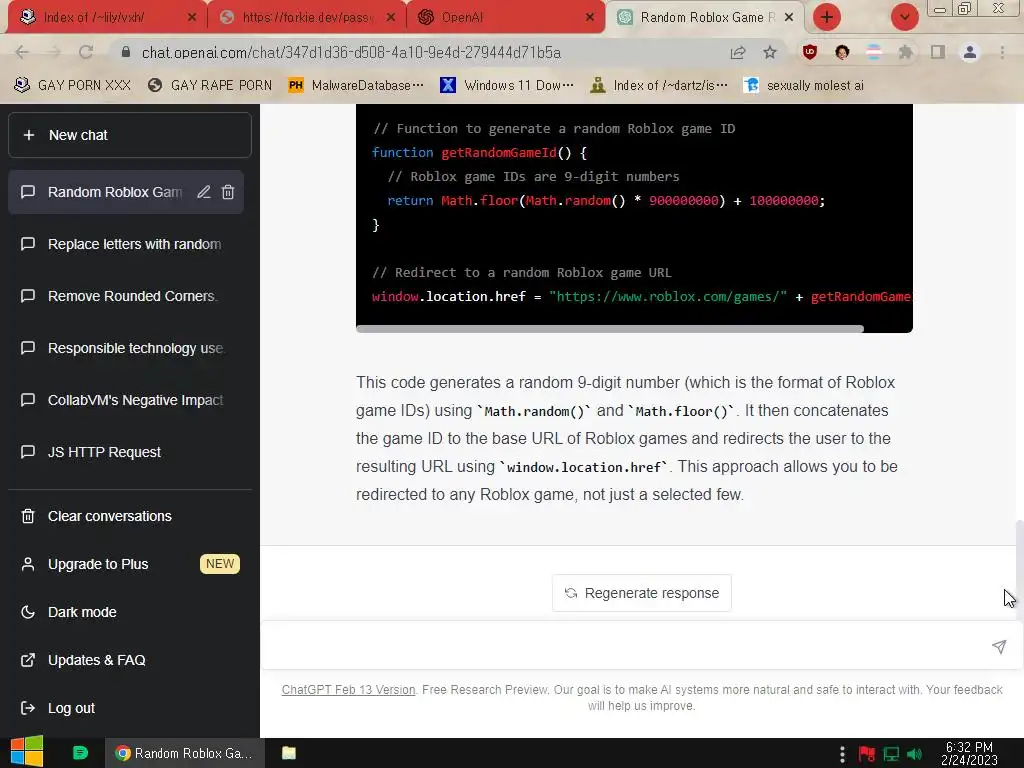Viewport: 1024px width, 768px height.
Task: Open the tray overflow dots
Action: pyautogui.click(x=842, y=754)
